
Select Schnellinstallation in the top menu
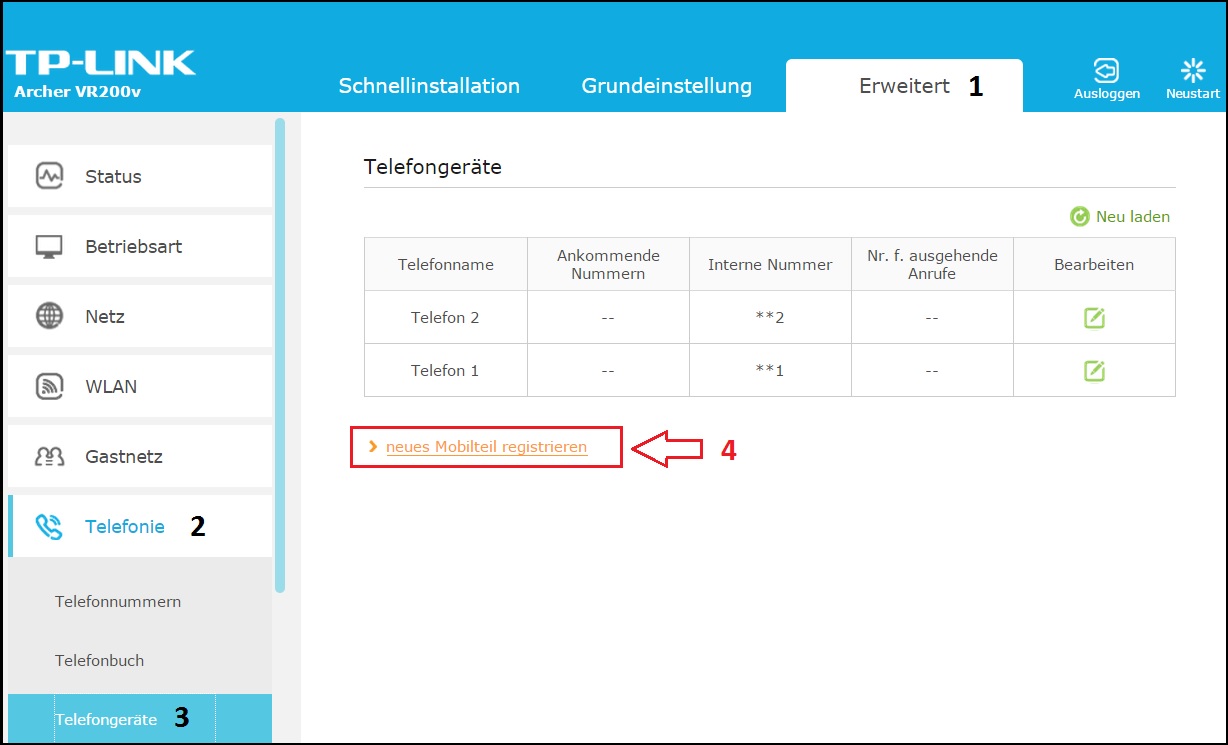429,85
